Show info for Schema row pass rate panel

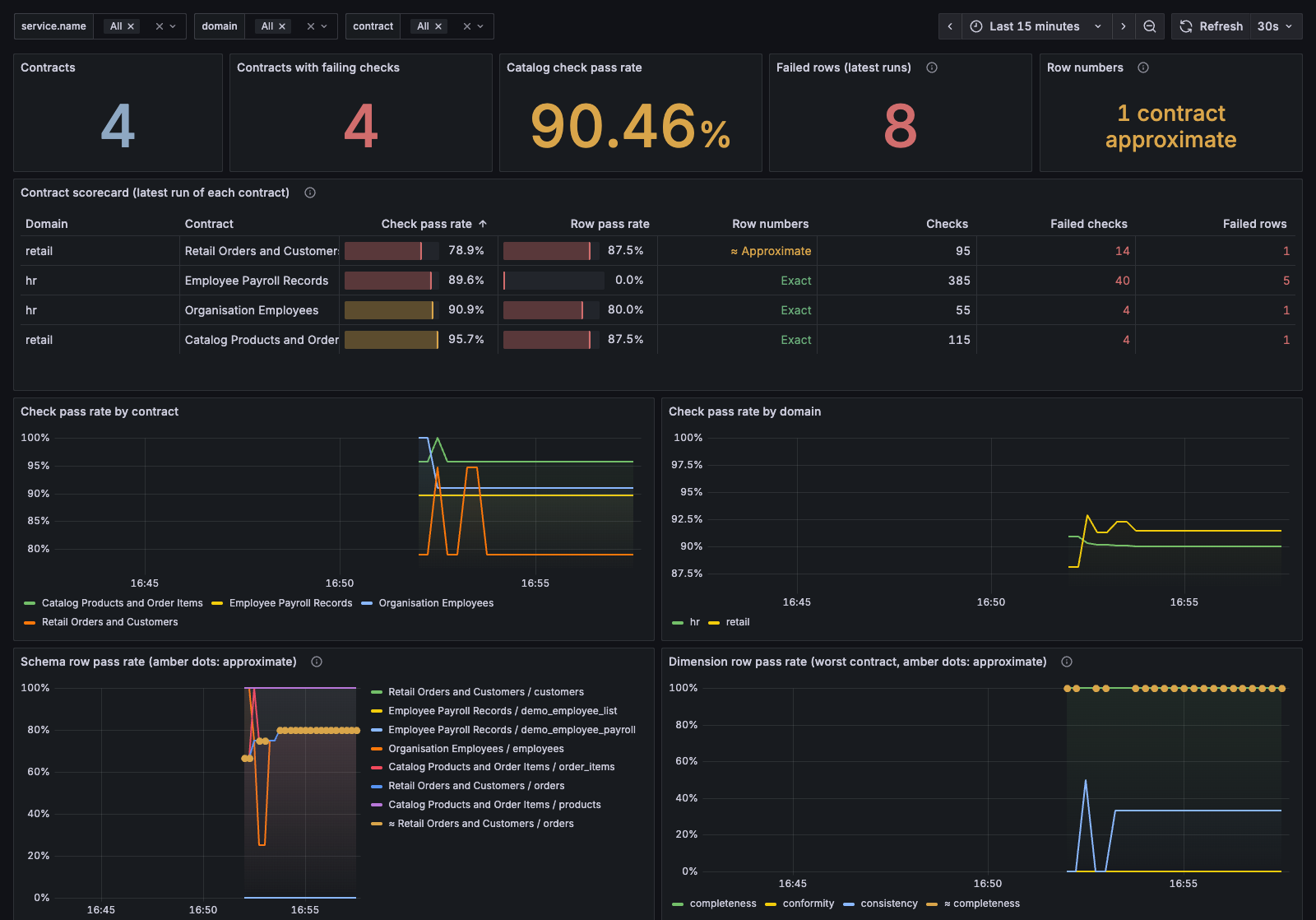pos(317,662)
